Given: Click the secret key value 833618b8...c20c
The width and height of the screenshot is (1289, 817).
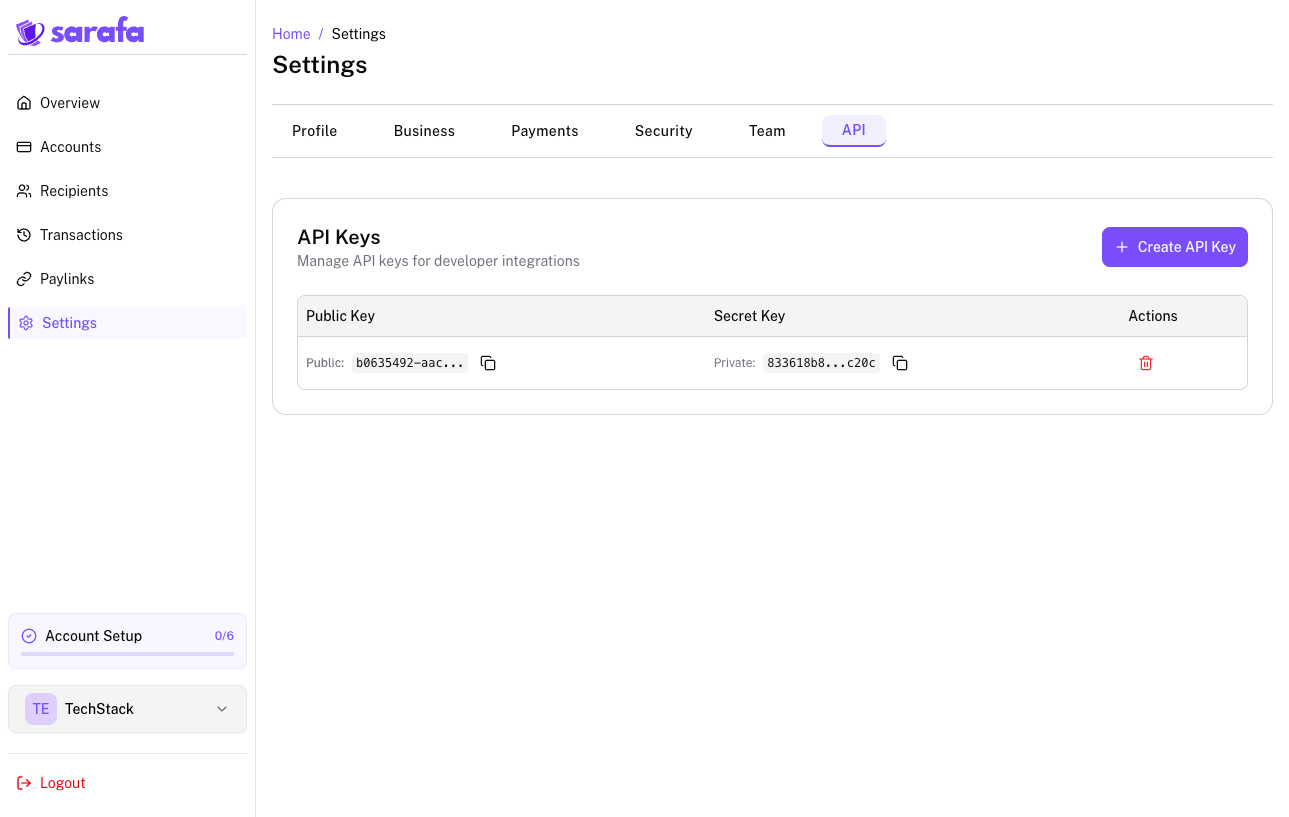Looking at the screenshot, I should (x=821, y=363).
